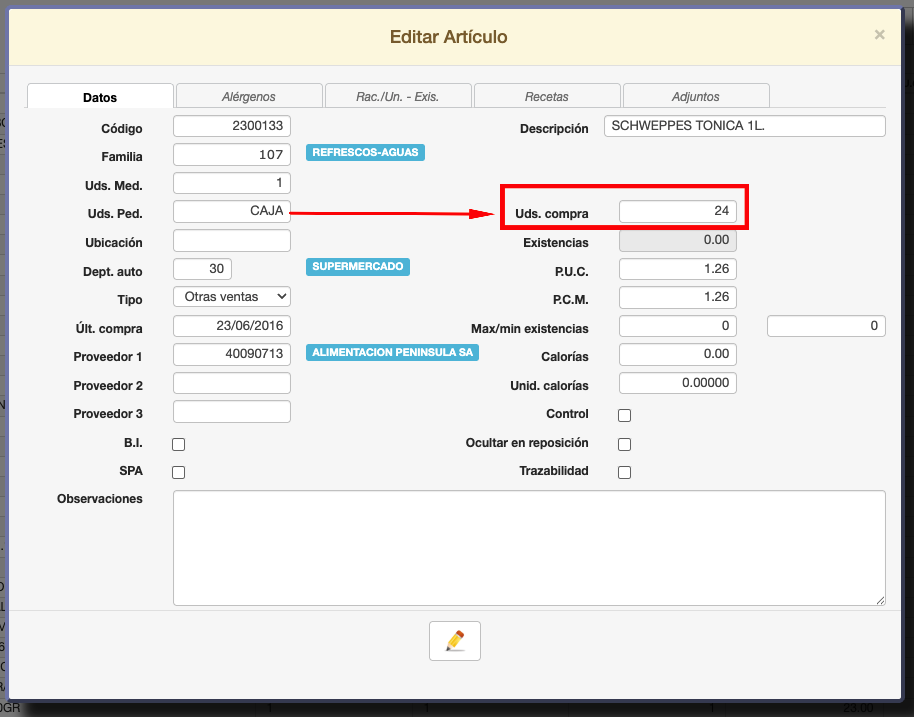Enable the B.I. checkbox
The image size is (914, 717).
[x=179, y=444]
